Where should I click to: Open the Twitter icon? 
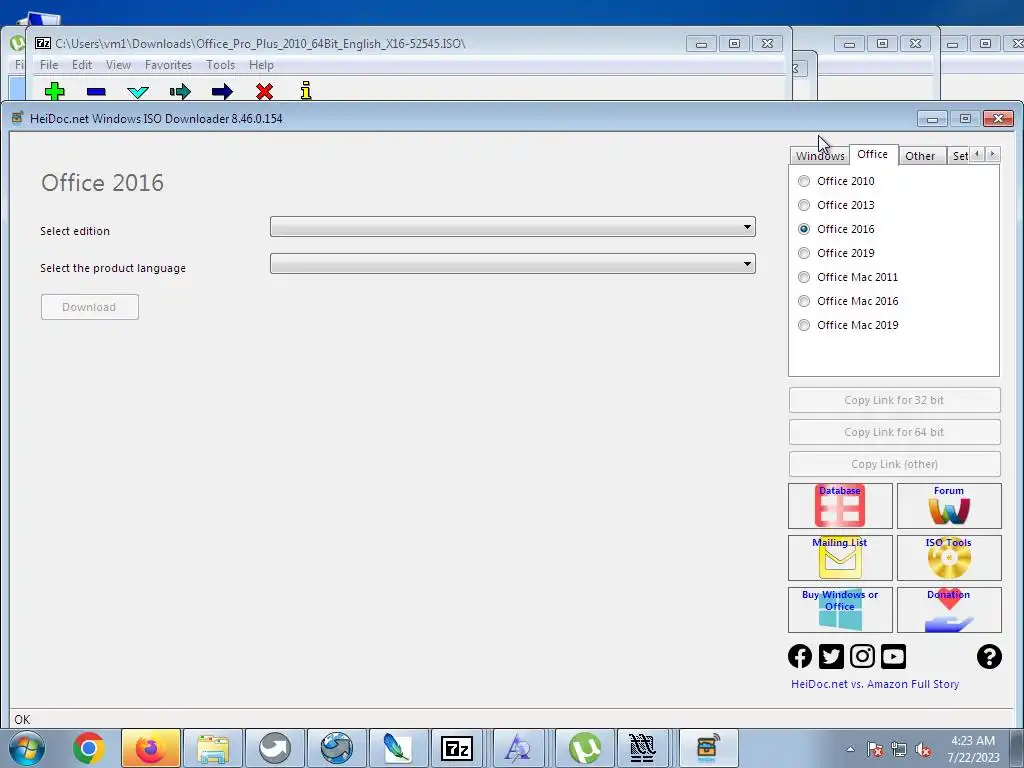click(x=831, y=656)
